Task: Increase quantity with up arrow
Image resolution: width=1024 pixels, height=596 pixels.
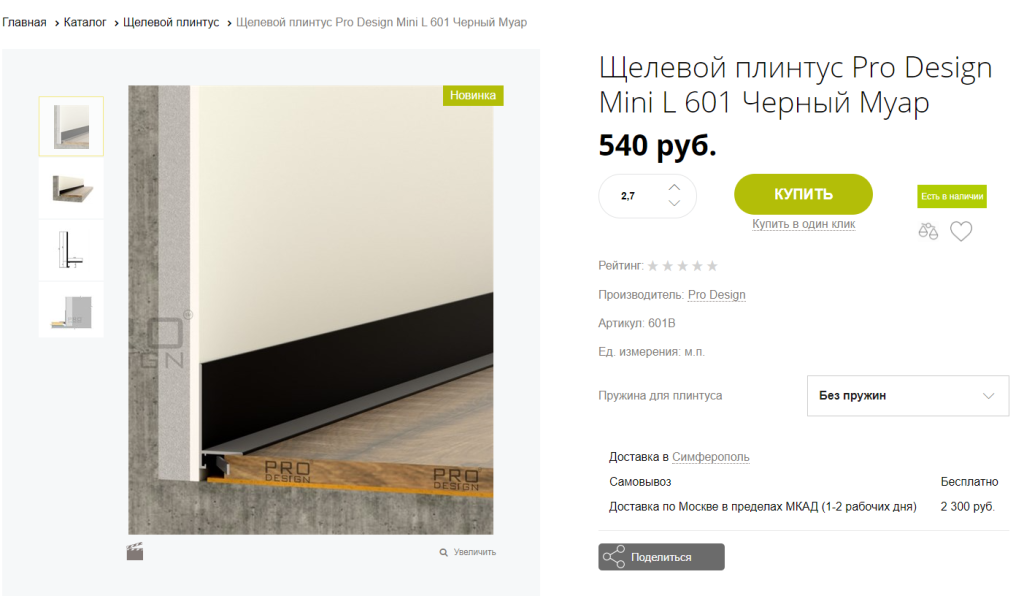Action: [x=674, y=187]
